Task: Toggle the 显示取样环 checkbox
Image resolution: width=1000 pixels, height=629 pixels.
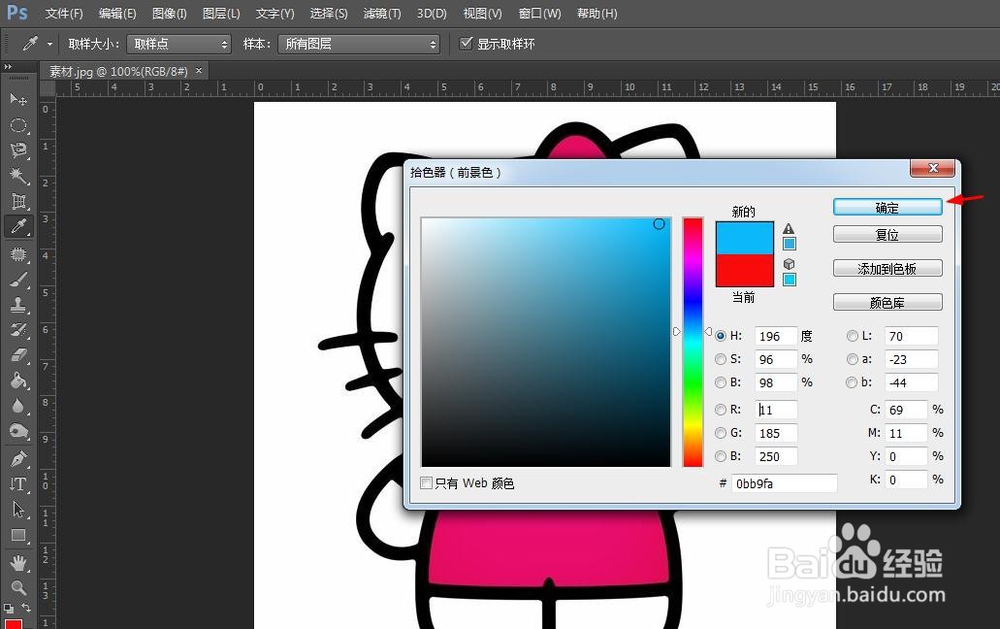Action: (x=466, y=43)
